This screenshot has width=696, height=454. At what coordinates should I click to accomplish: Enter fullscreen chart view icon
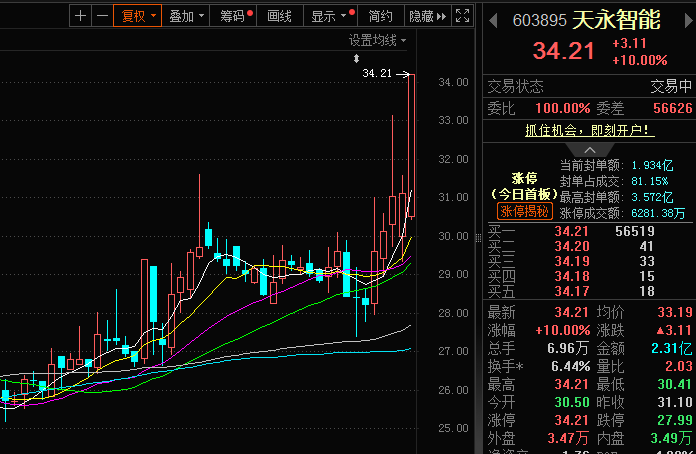[x=463, y=16]
